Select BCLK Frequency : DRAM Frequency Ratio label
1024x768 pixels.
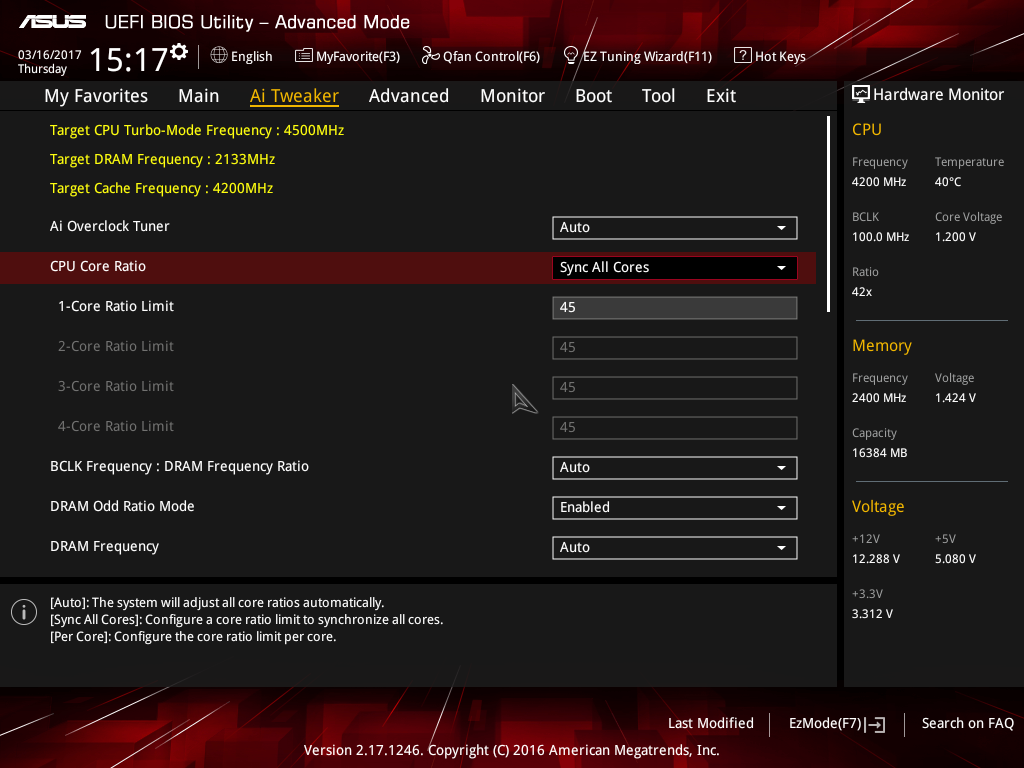click(x=180, y=466)
